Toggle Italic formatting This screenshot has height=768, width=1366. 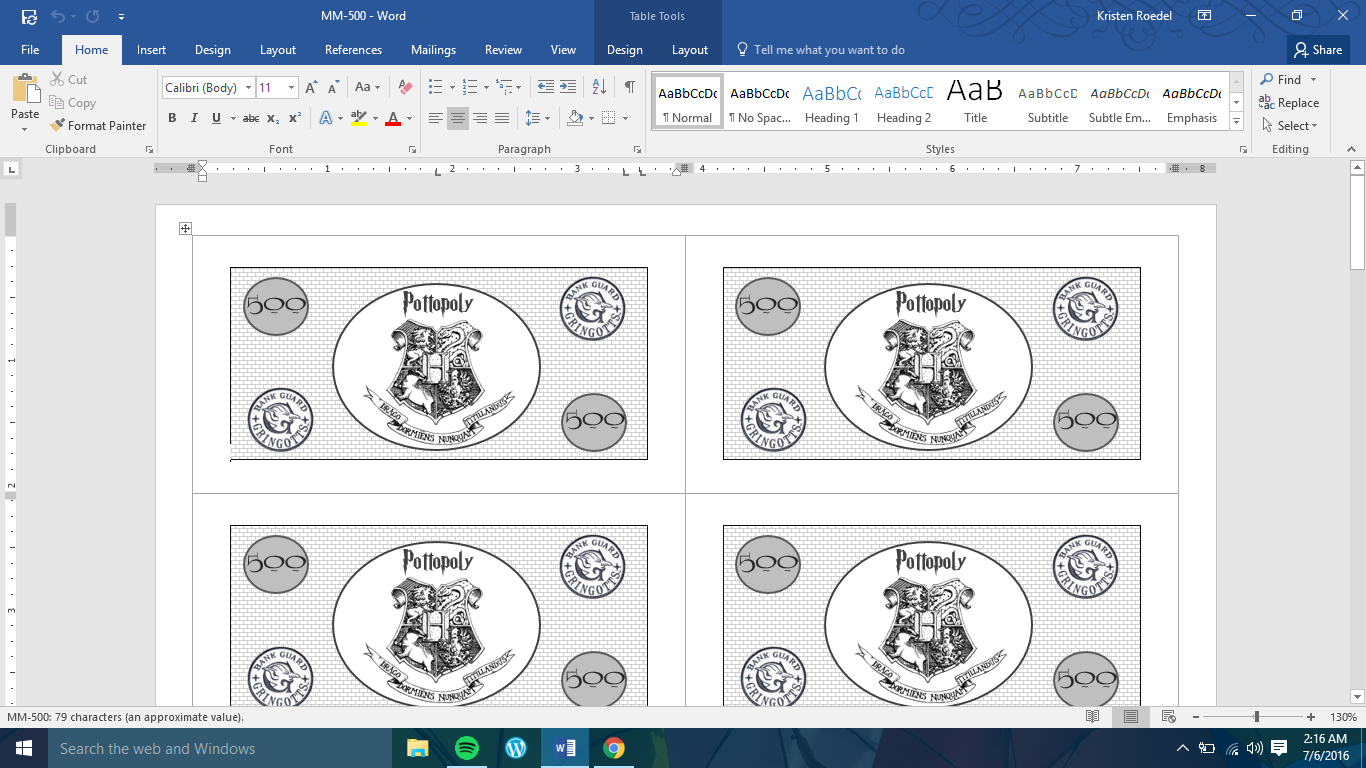194,118
